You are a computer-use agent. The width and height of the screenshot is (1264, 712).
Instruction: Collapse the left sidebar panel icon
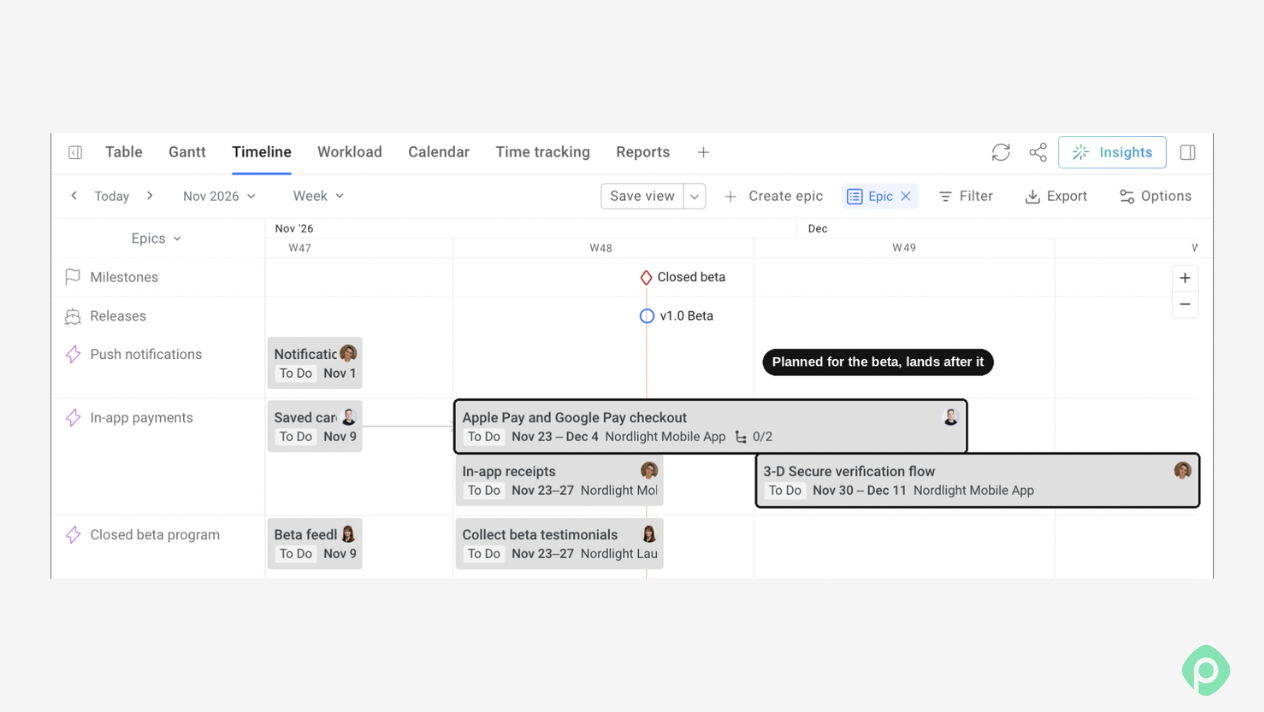click(x=75, y=152)
